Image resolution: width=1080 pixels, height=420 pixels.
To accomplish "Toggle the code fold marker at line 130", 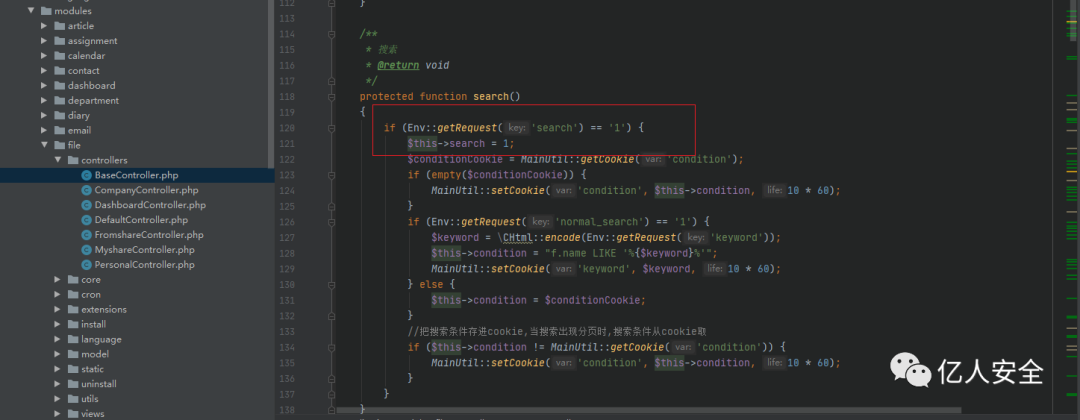I will 332,284.
